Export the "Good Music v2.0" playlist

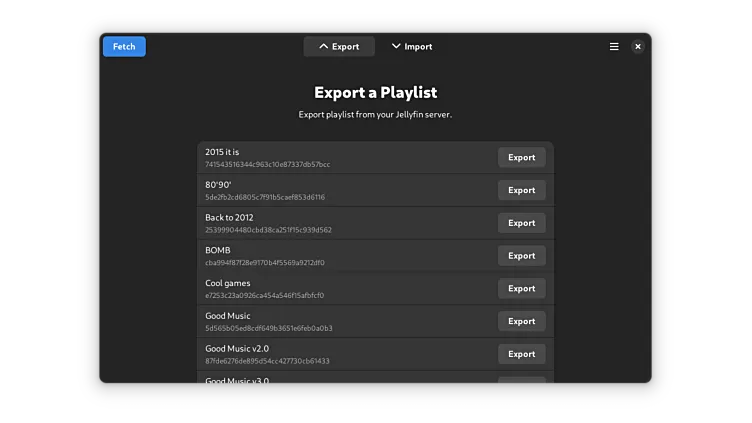coord(521,354)
